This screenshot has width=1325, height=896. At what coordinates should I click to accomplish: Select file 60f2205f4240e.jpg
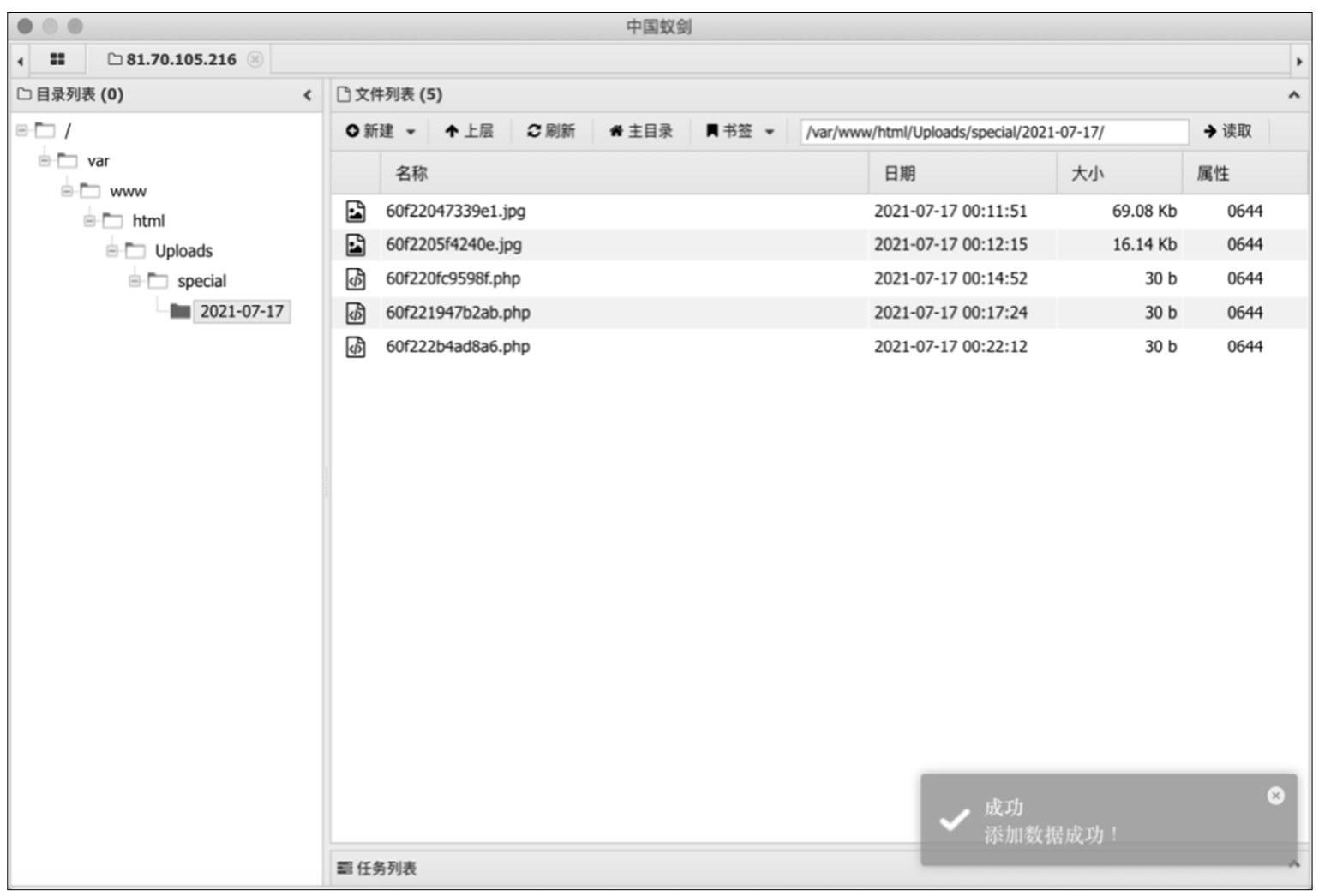coord(453,245)
